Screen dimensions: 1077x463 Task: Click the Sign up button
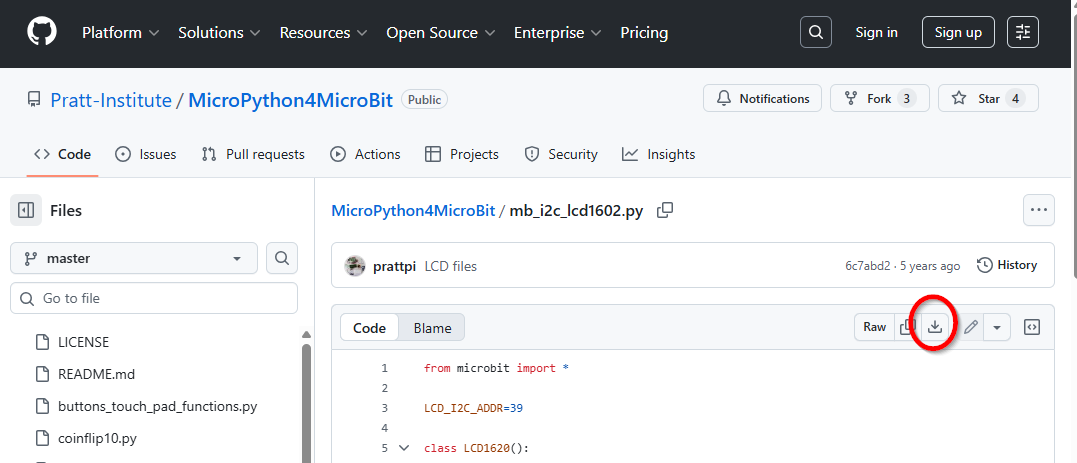coord(957,33)
